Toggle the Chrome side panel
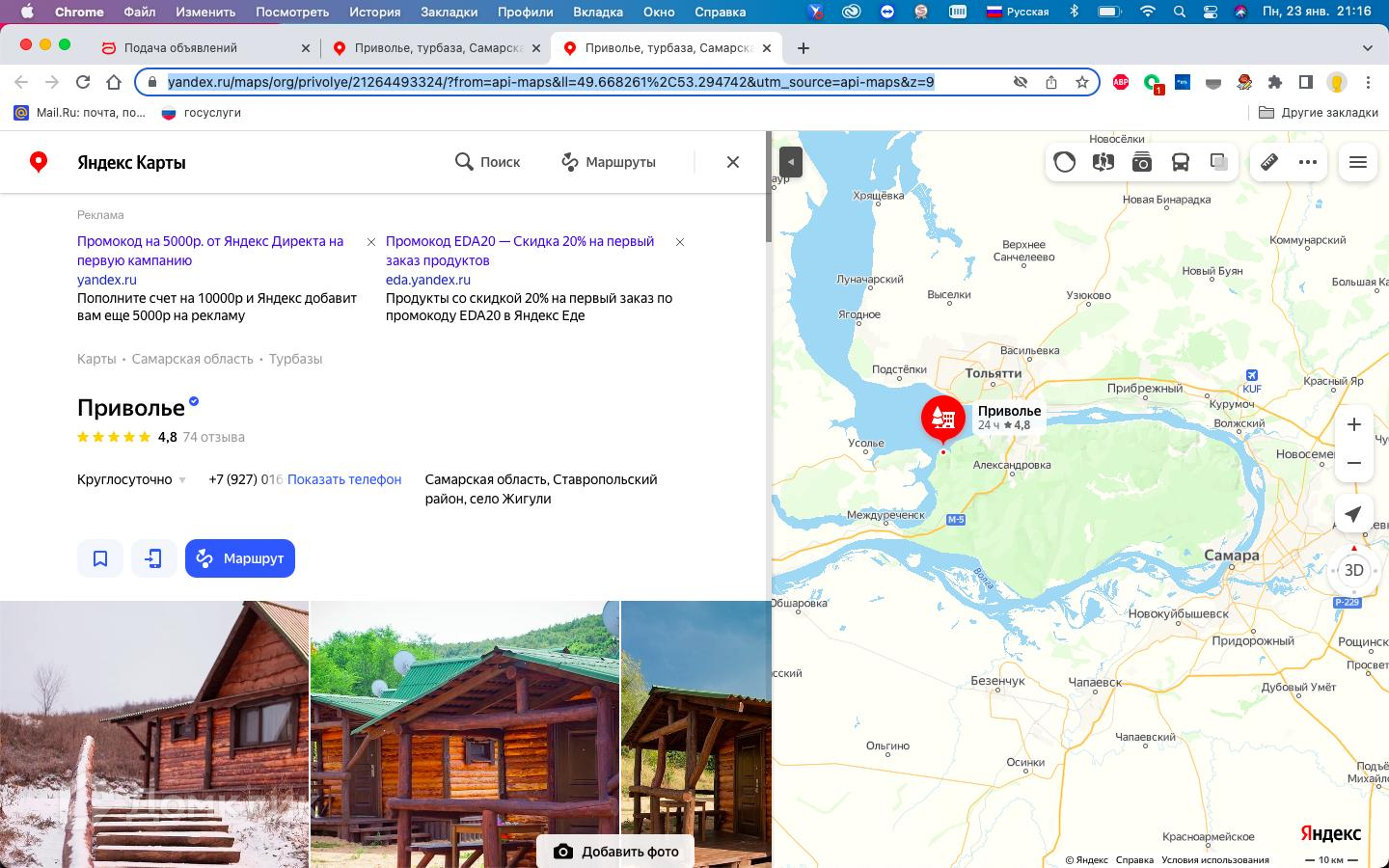This screenshot has height=868, width=1389. coord(1306,82)
